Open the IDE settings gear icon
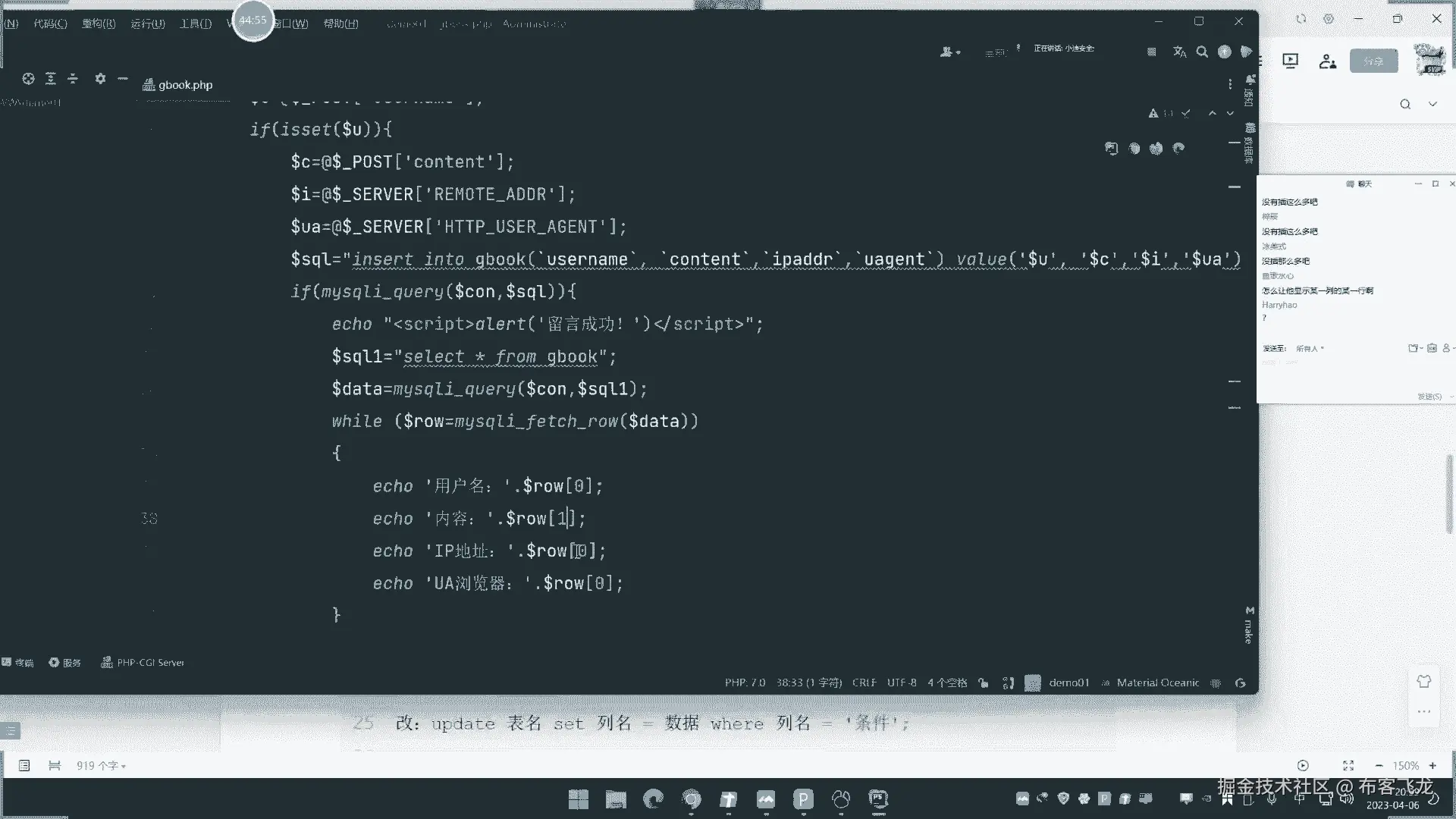 click(100, 78)
